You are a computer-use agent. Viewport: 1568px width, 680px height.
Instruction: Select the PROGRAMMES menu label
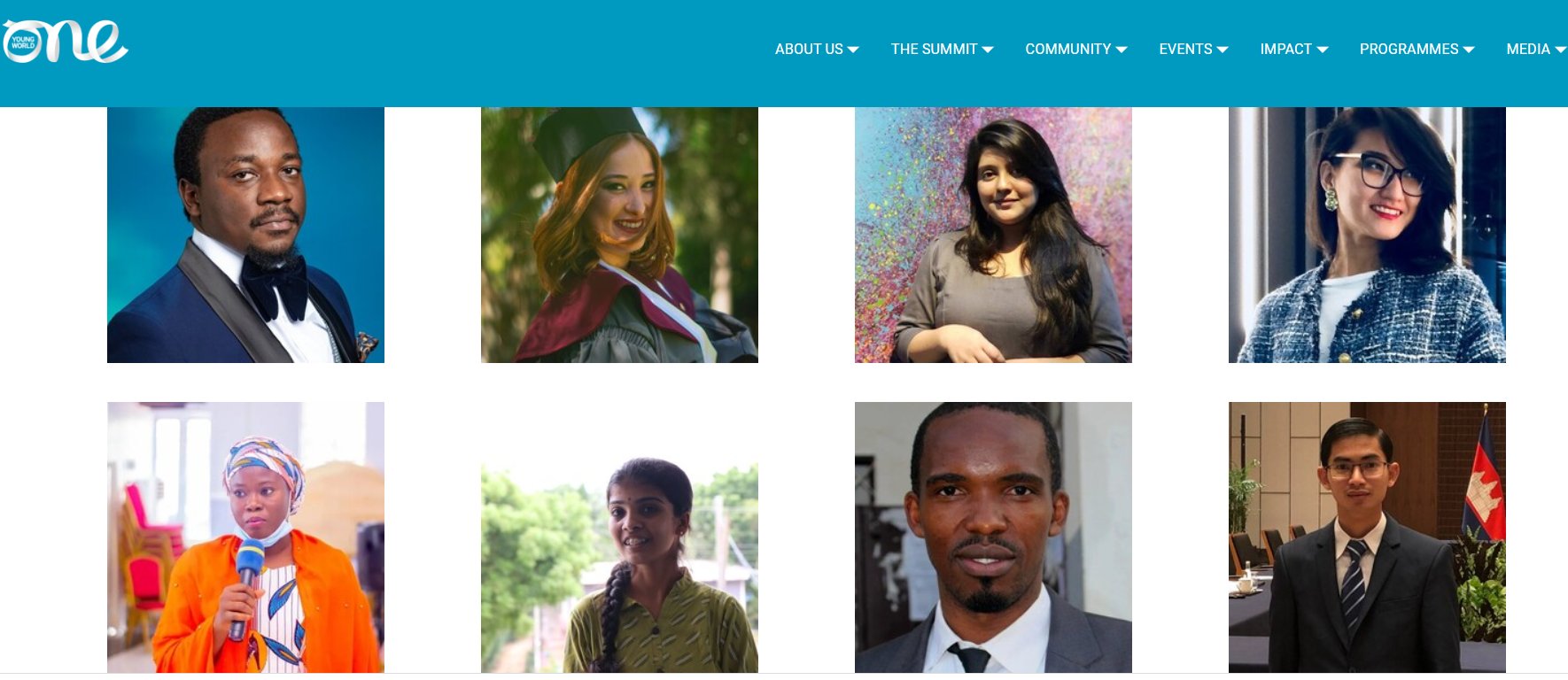tap(1409, 50)
